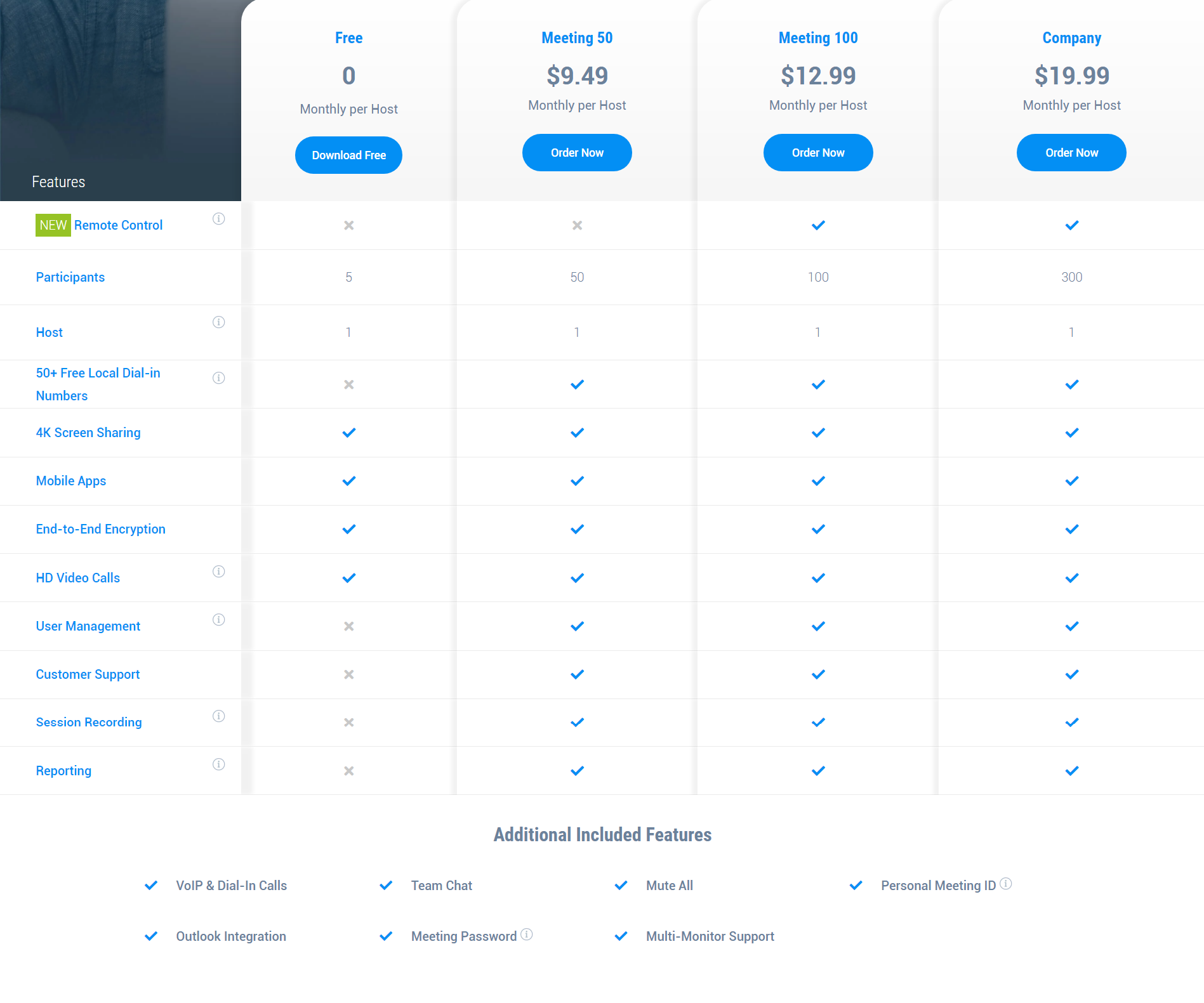The height and width of the screenshot is (1003, 1204).
Task: Click the Personal Meeting ID text
Action: (x=939, y=886)
